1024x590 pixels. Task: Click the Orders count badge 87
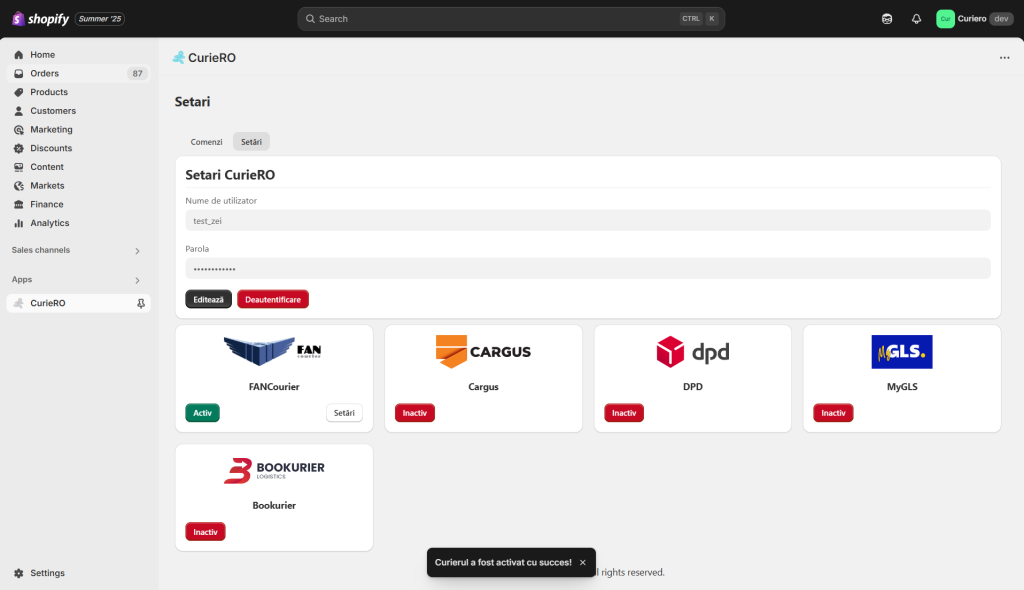(137, 74)
